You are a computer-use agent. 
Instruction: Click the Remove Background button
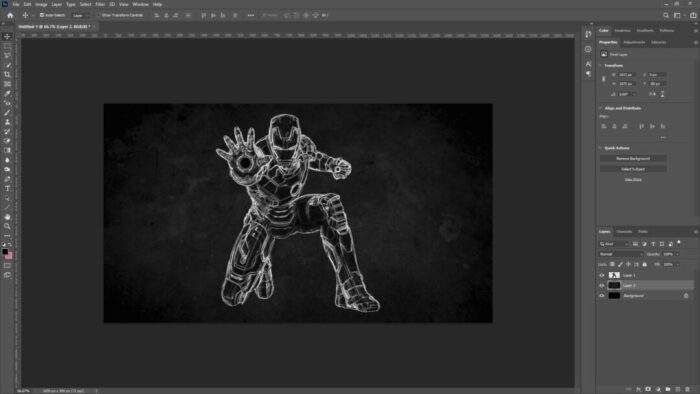(633, 158)
